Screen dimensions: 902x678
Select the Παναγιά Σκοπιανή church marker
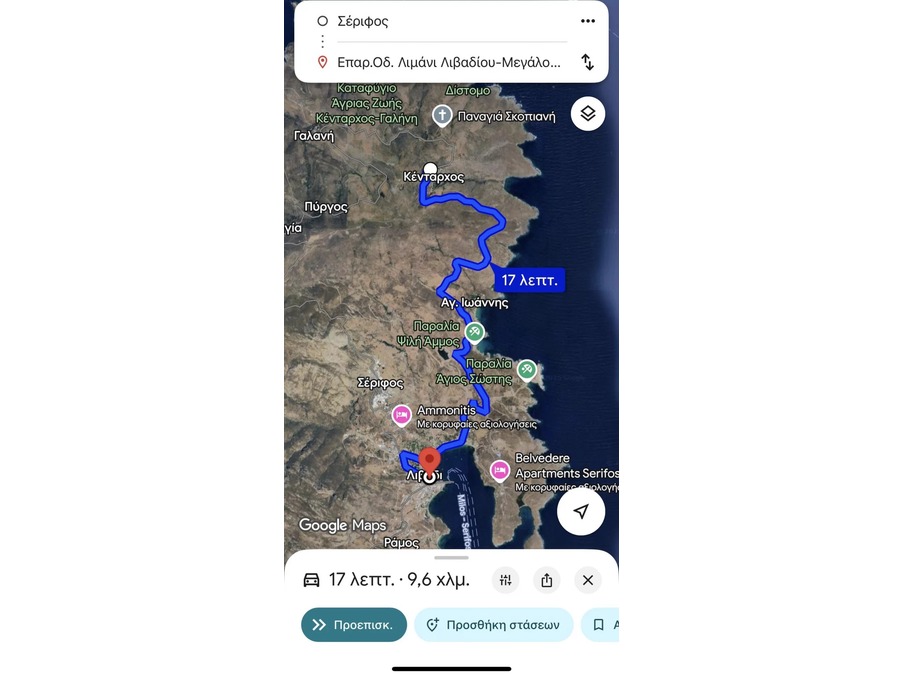point(442,116)
